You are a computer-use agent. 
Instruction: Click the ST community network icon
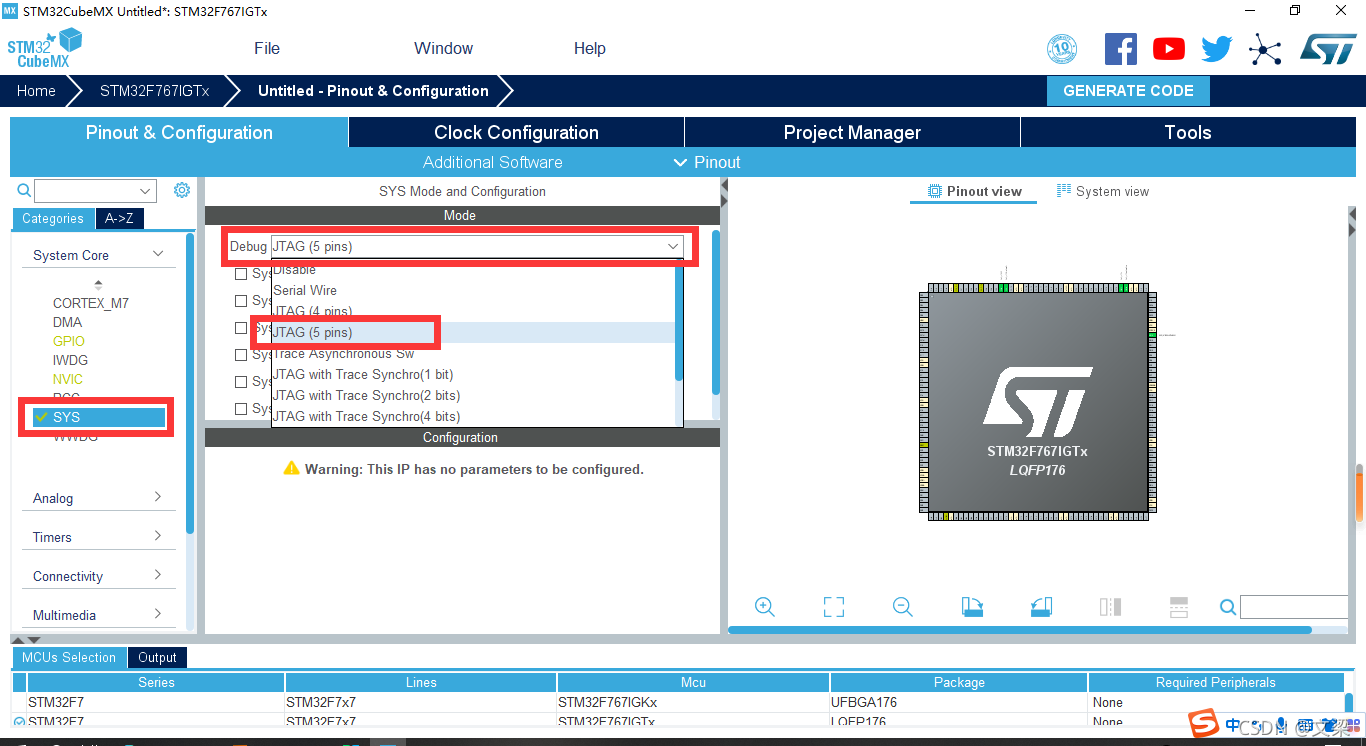pos(1265,48)
